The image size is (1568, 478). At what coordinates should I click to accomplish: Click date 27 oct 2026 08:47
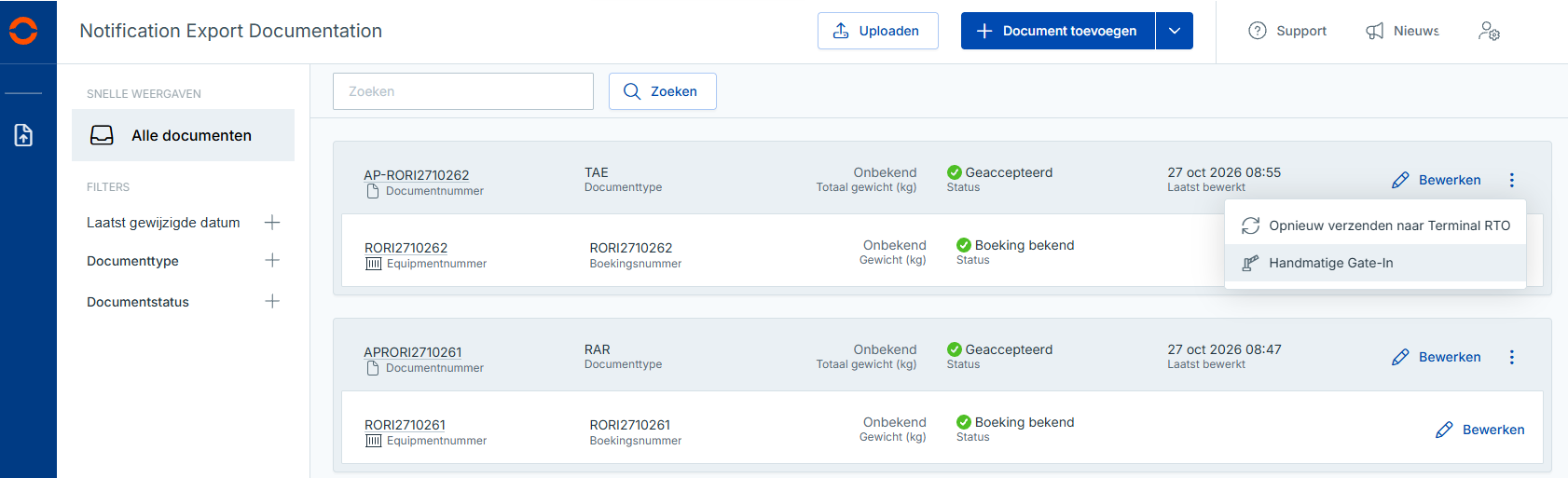click(1224, 349)
